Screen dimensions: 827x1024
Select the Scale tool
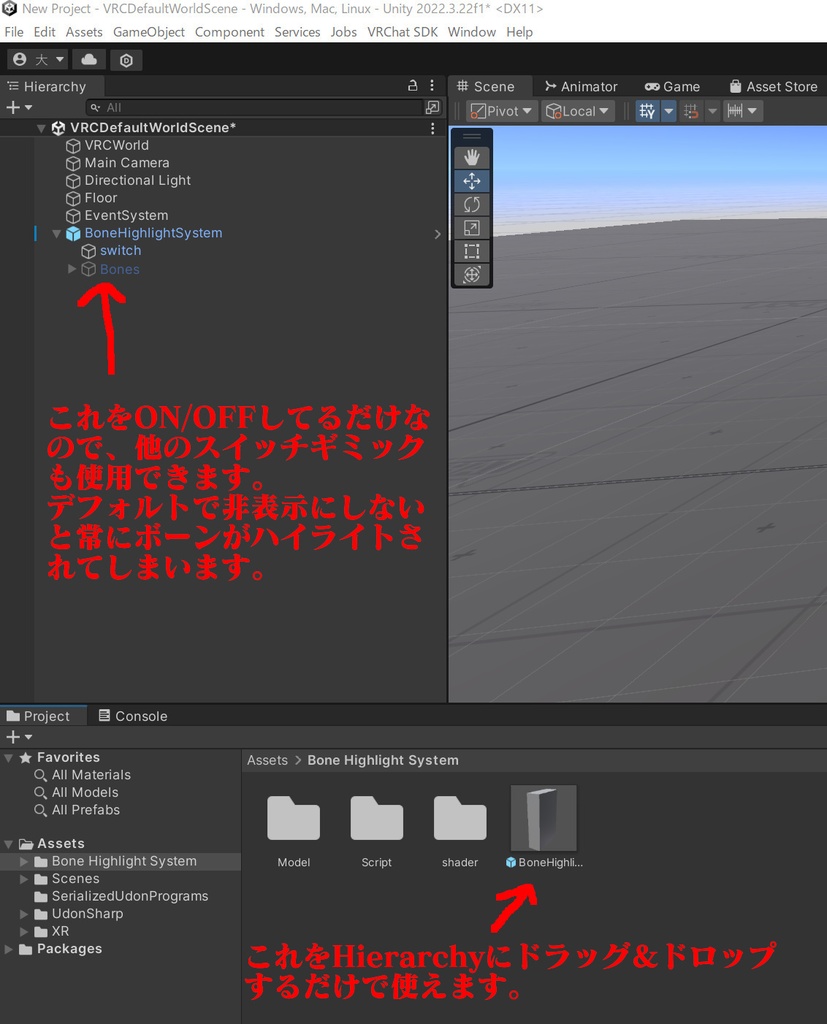471,228
